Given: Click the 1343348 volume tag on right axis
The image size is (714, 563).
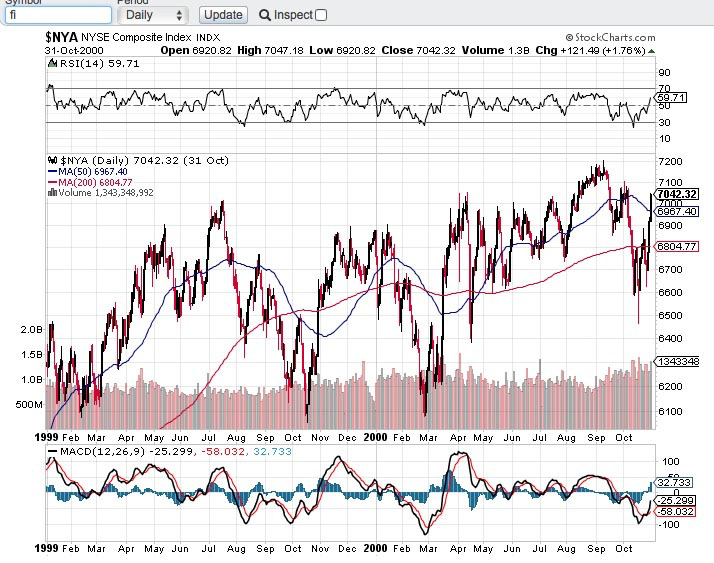Looking at the screenshot, I should (x=677, y=361).
